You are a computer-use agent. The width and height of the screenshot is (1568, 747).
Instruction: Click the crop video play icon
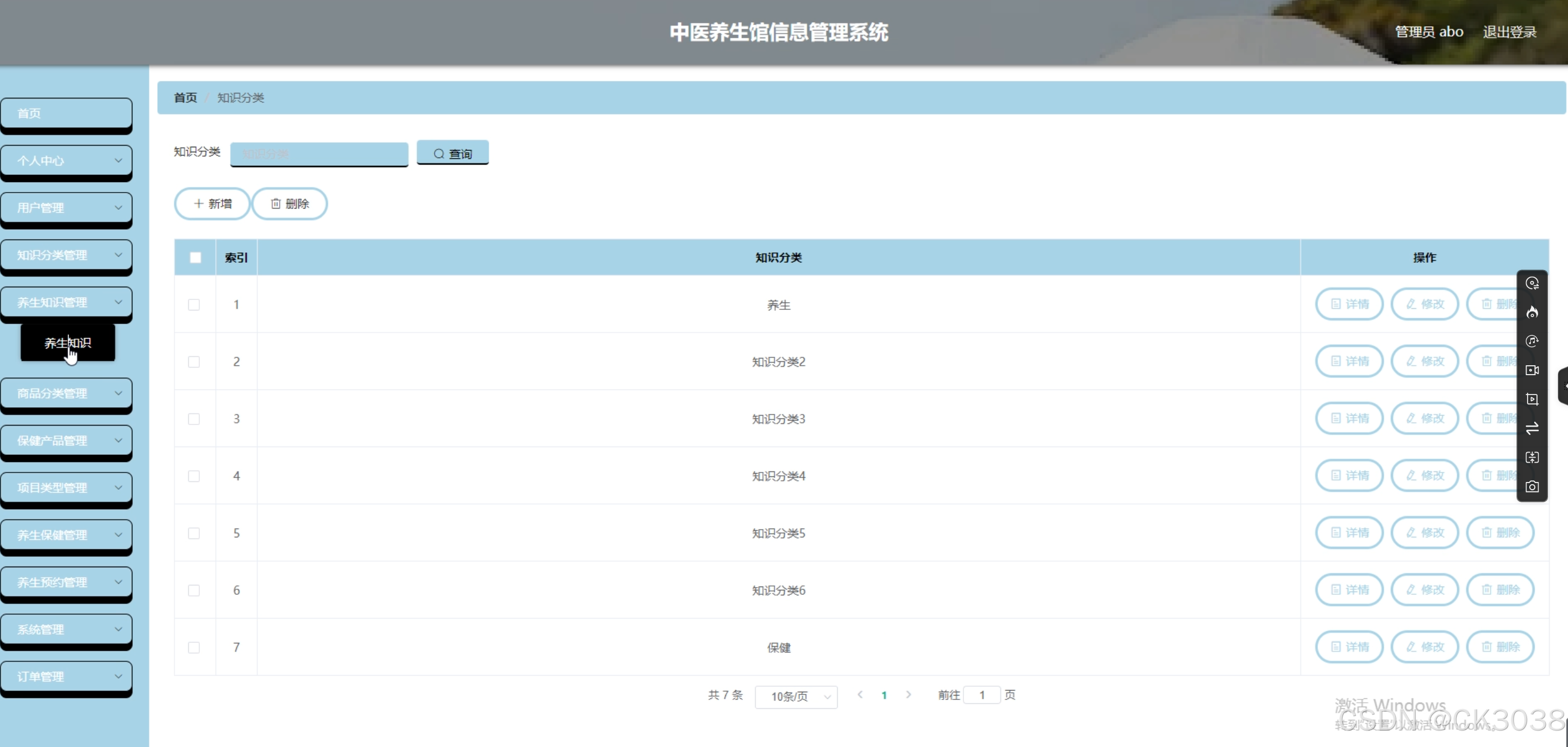coord(1532,399)
